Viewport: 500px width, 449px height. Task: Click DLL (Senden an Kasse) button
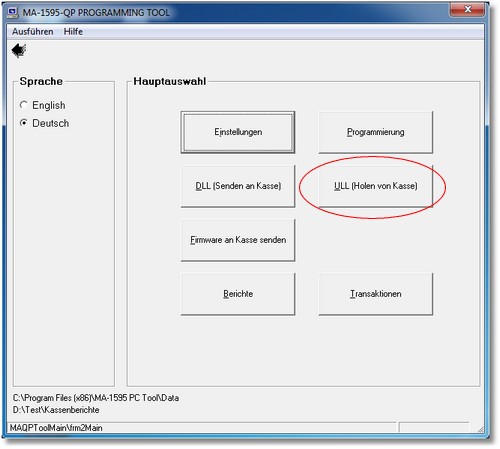pos(238,186)
